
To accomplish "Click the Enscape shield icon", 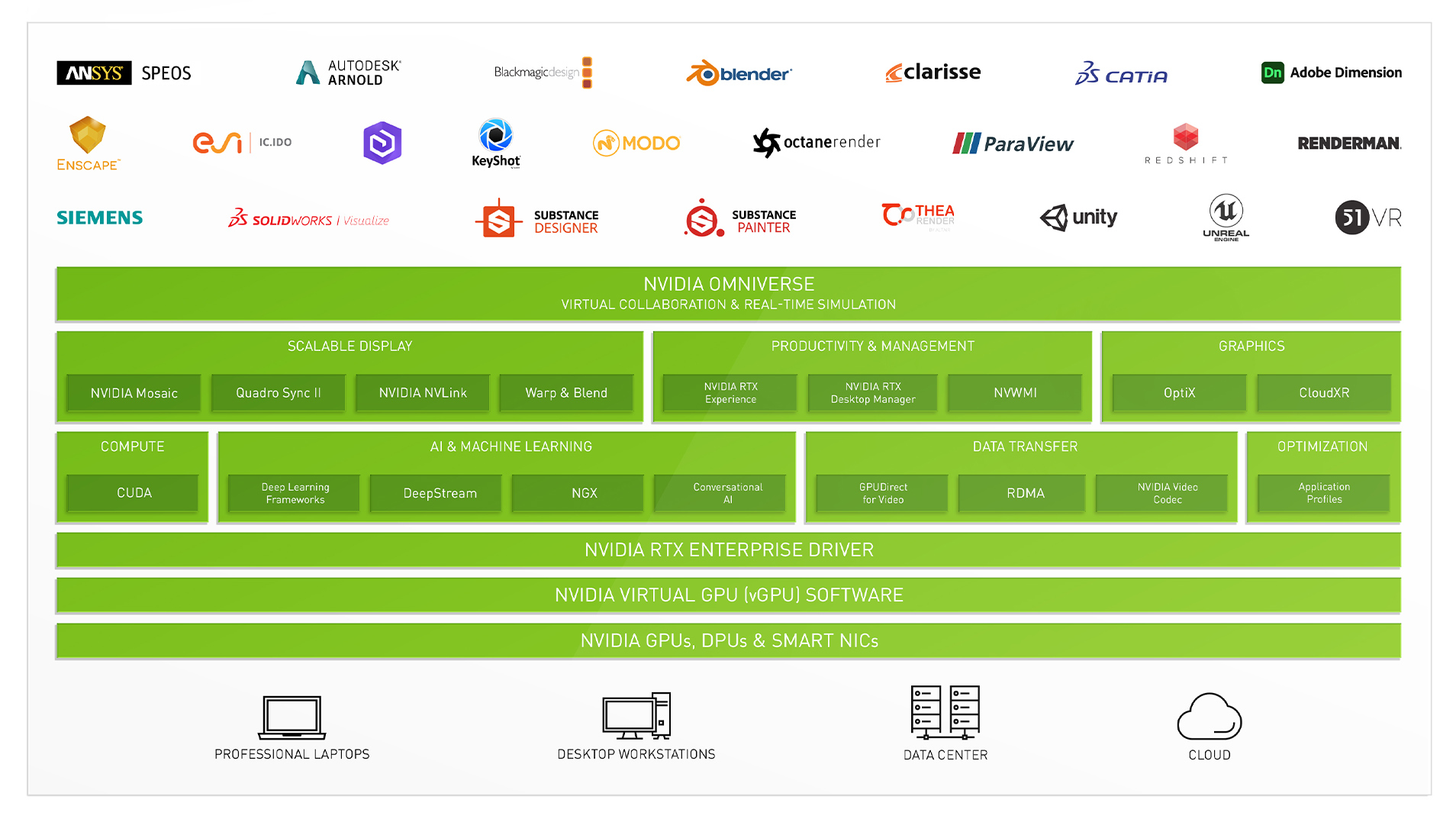I will (88, 135).
